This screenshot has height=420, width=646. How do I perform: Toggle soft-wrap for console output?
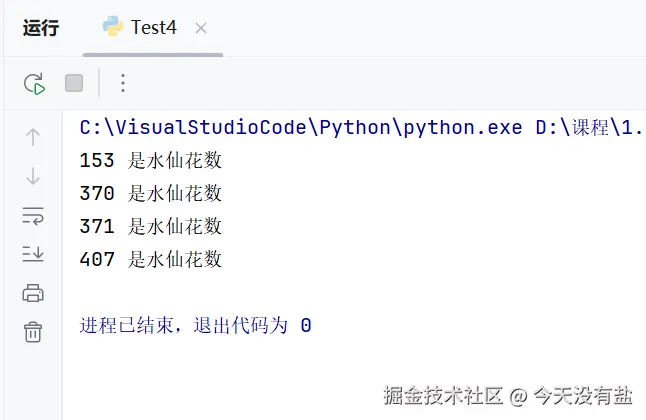[33, 215]
